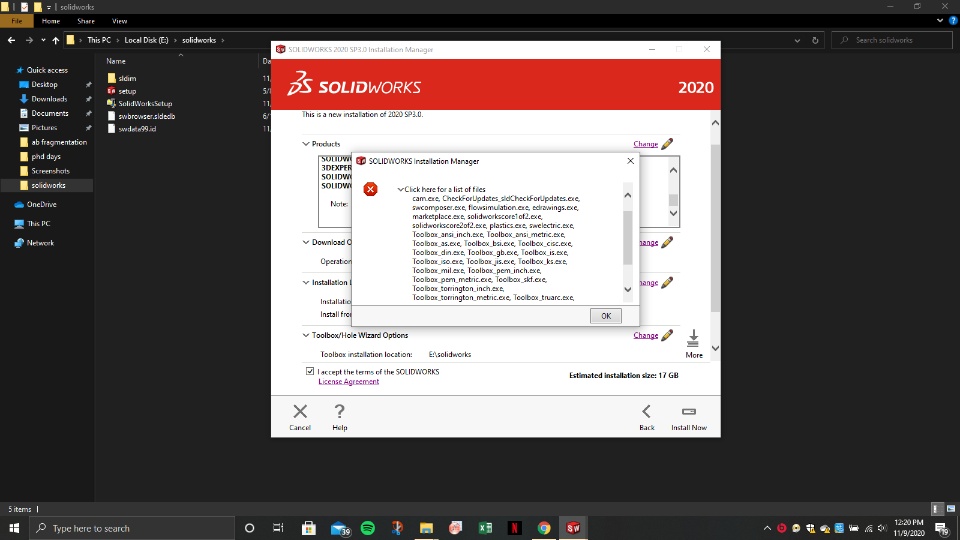Expand the Explorer ribbon chevron
This screenshot has height=540, width=960.
(940, 21)
